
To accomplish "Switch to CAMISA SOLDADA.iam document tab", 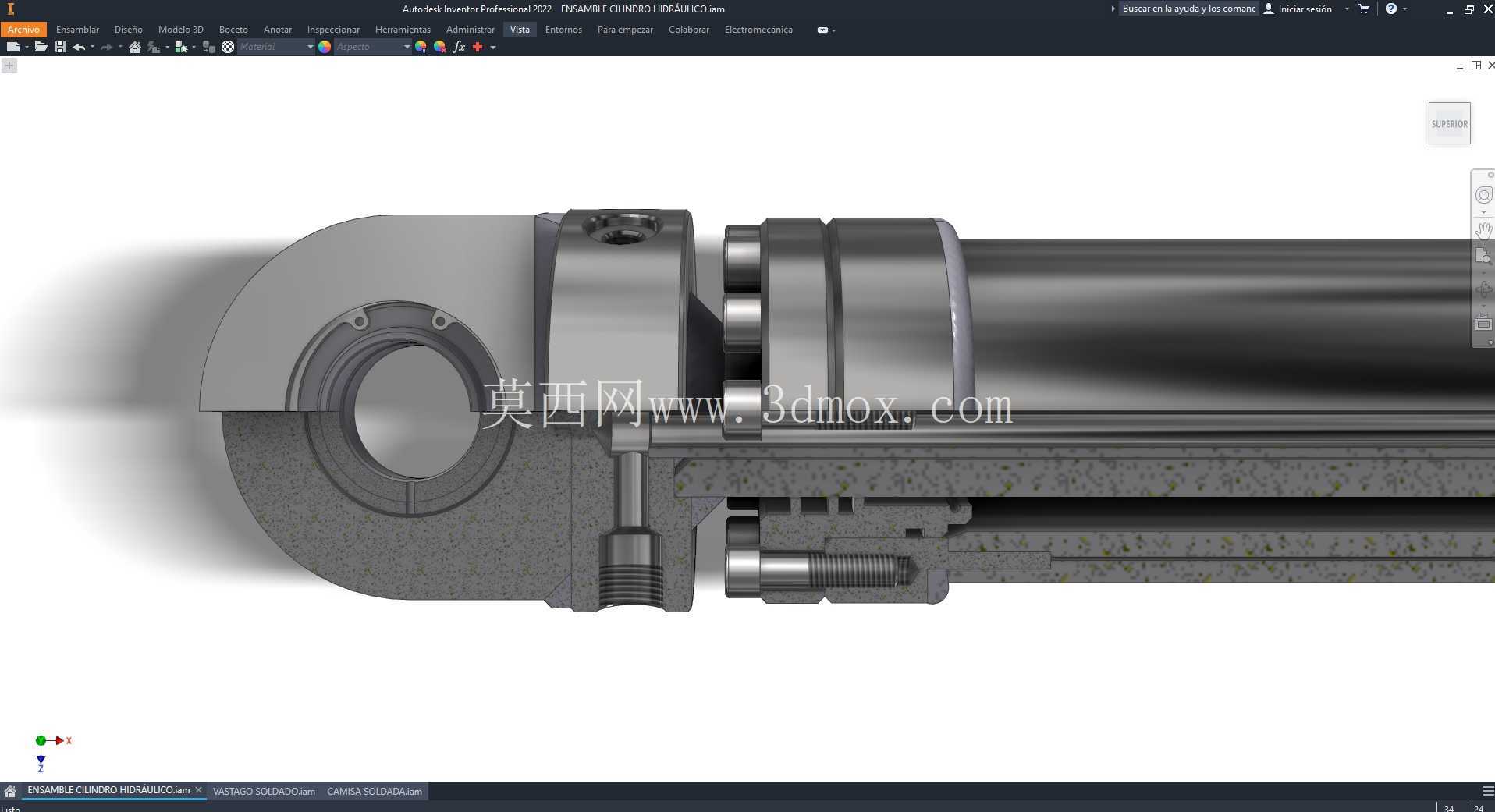I will coord(375,791).
